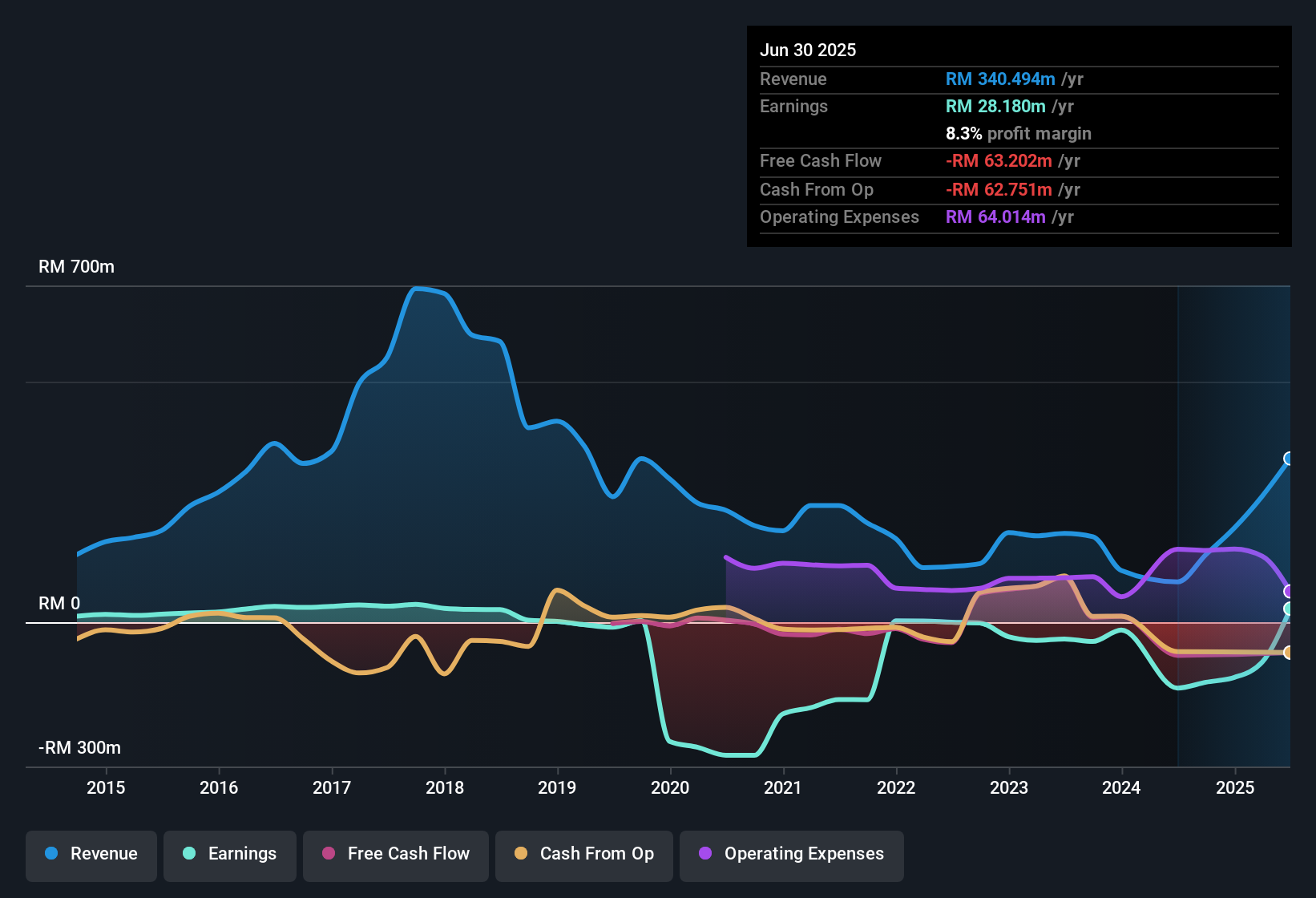
Task: Toggle the Free Cash Flow series off
Action: point(395,855)
